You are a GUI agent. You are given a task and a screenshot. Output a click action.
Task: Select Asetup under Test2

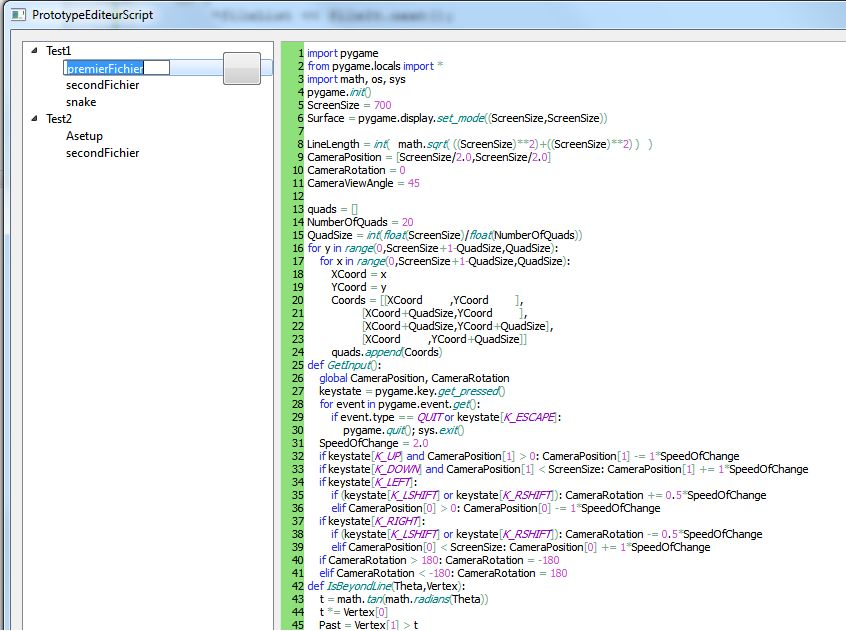pyautogui.click(x=84, y=136)
